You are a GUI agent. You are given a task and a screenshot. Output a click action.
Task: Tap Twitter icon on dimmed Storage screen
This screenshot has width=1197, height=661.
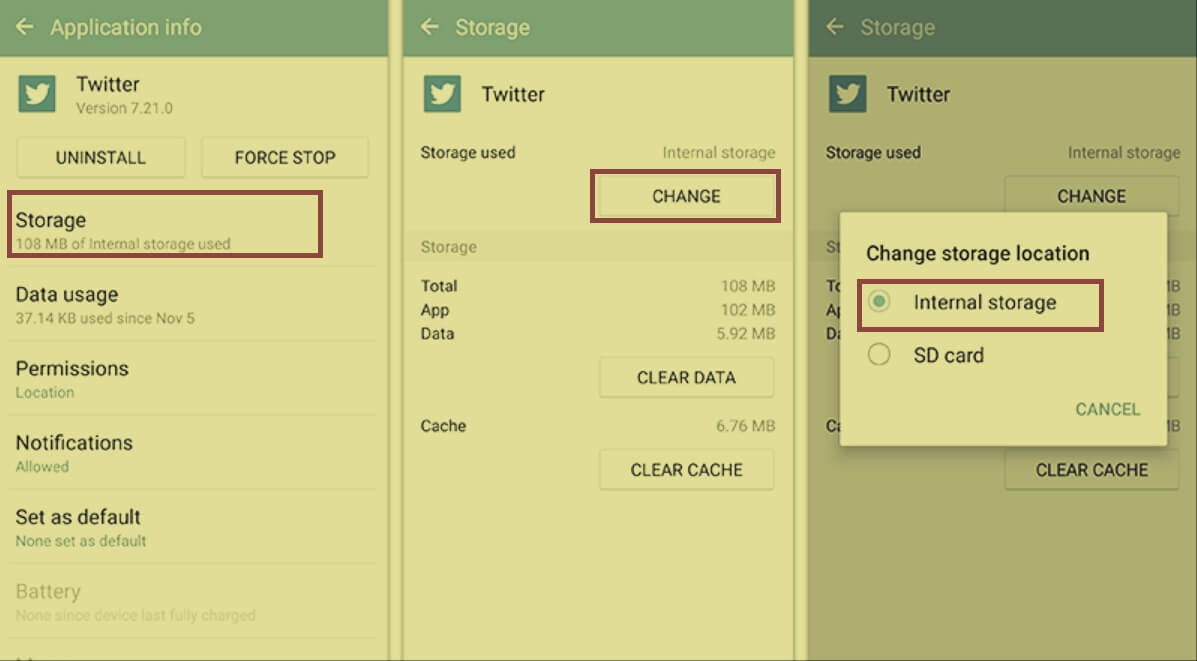[x=847, y=94]
